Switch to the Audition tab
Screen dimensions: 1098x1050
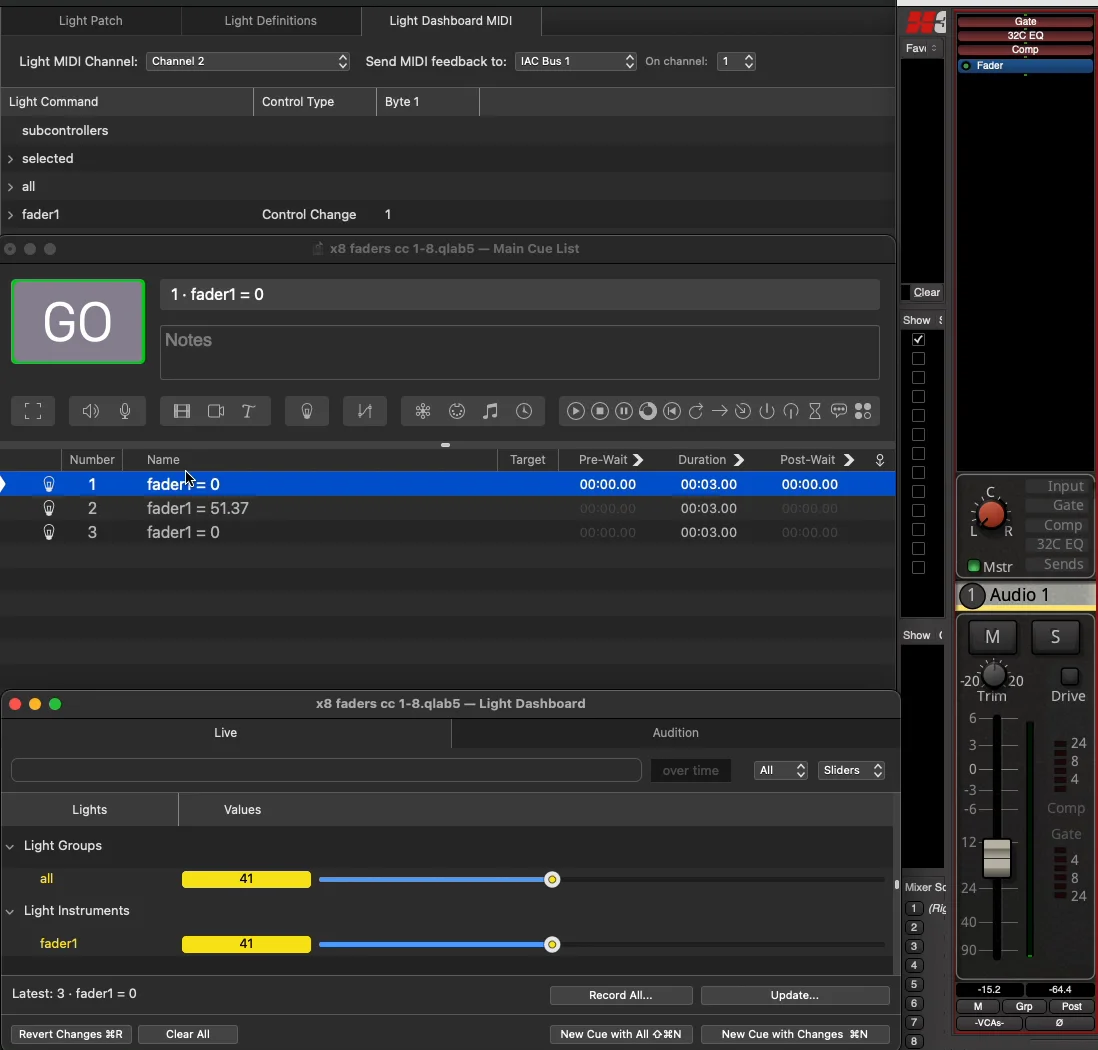pos(675,733)
